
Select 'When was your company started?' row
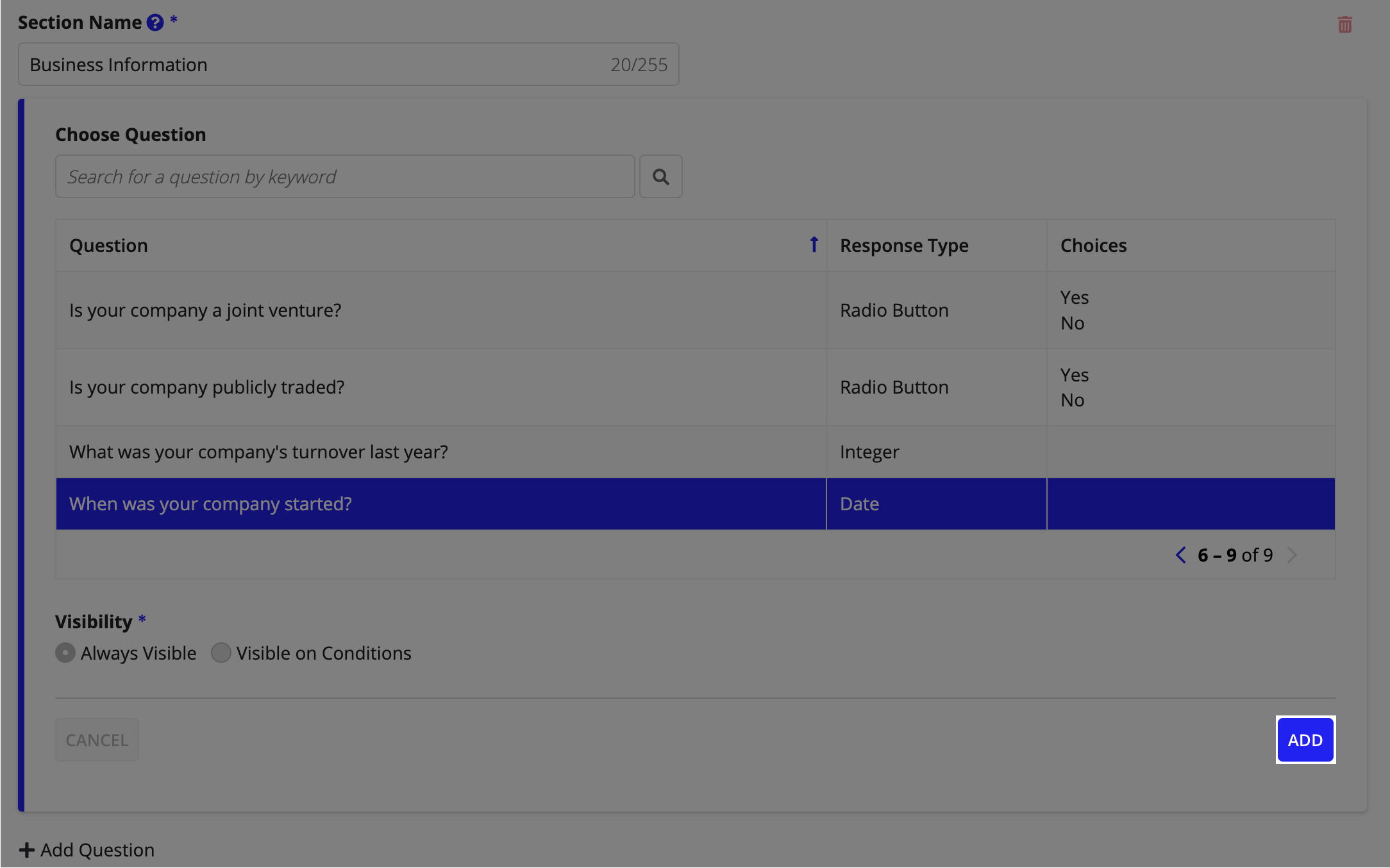696,504
